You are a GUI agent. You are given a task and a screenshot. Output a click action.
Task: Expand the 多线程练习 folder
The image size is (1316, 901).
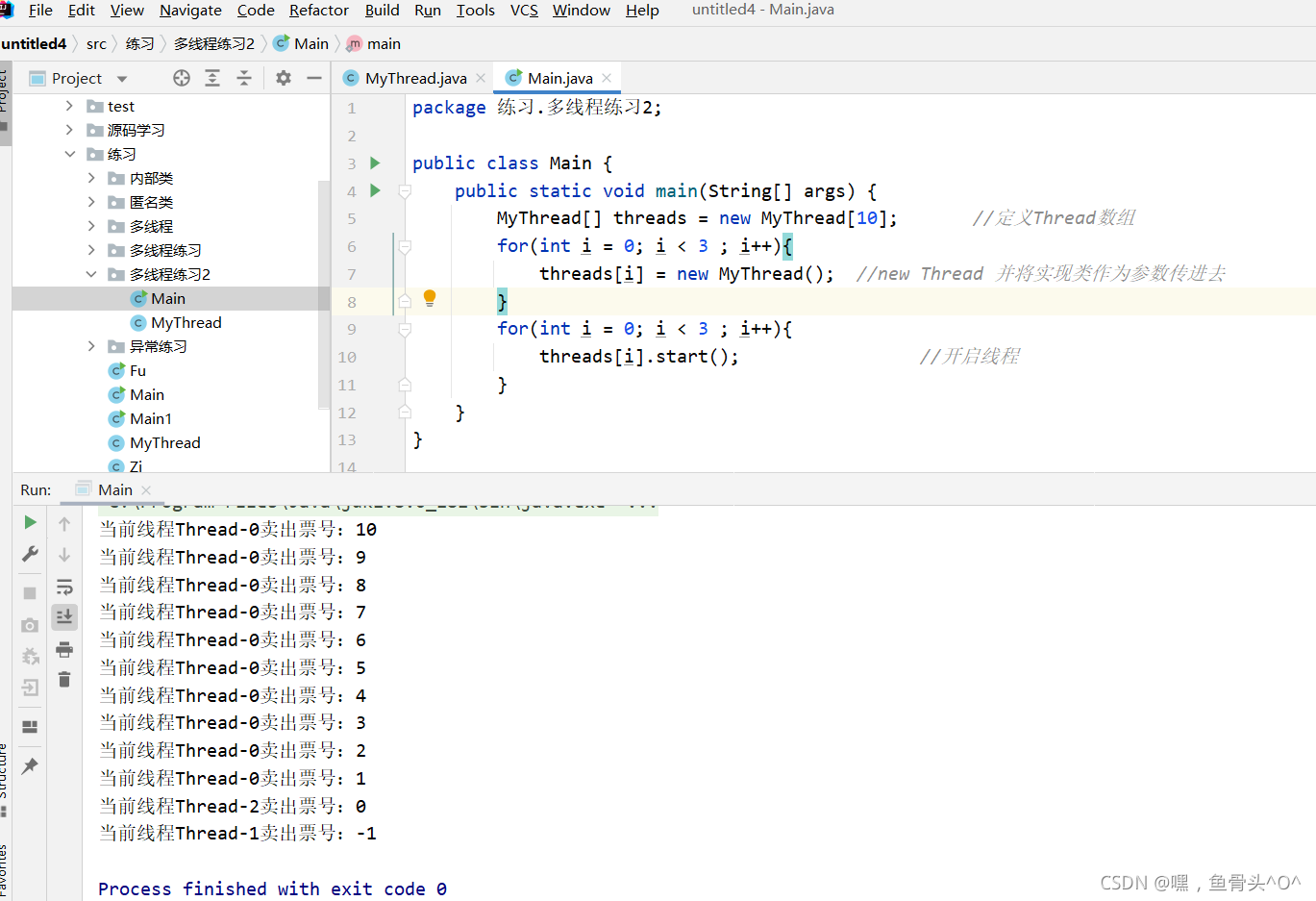91,250
